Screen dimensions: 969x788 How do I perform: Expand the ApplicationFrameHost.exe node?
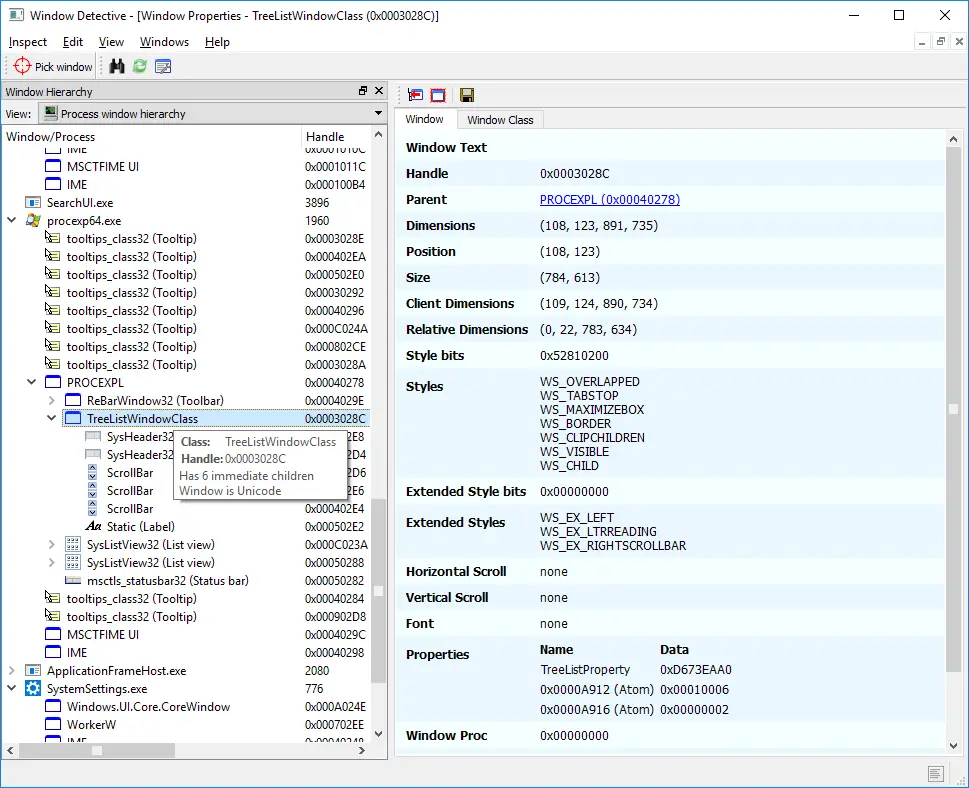coord(12,671)
